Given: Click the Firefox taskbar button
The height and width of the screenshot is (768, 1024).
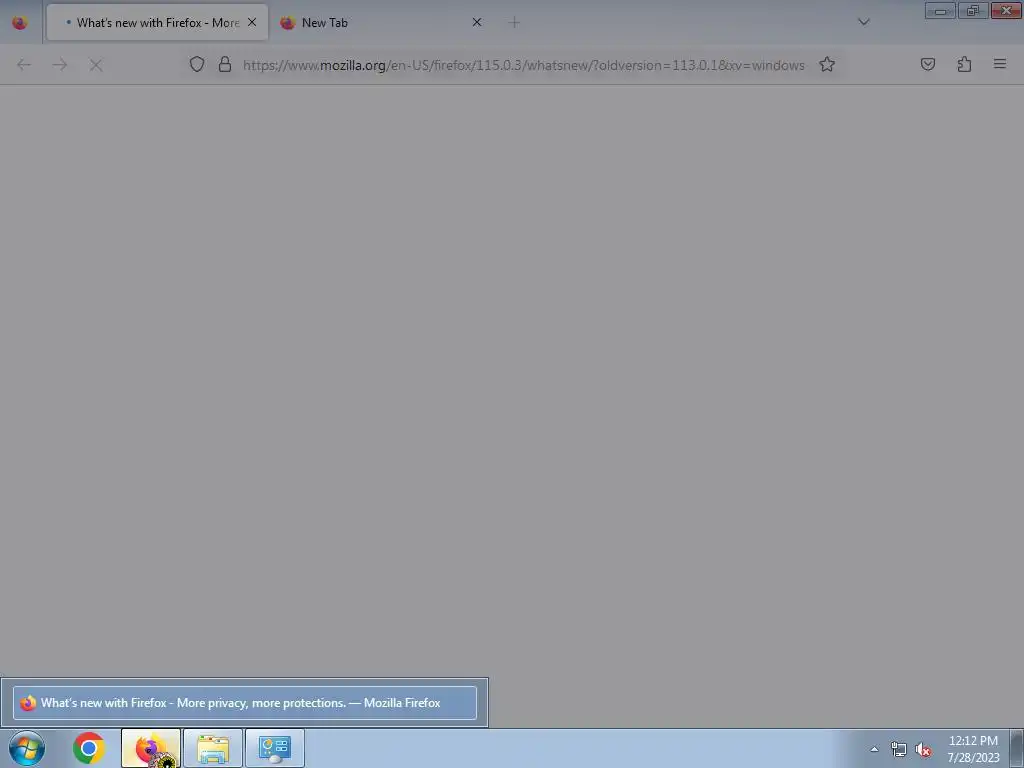Looking at the screenshot, I should click(x=151, y=748).
